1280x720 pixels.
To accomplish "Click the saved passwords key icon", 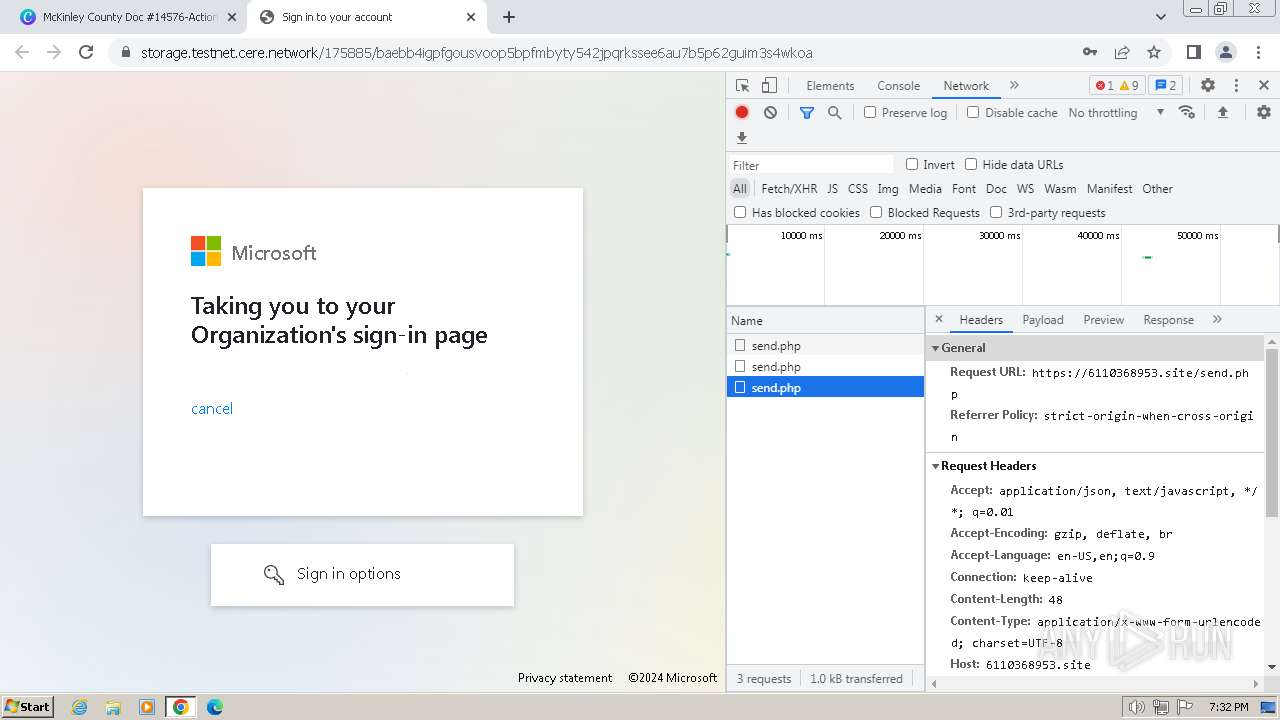I will 1090,53.
